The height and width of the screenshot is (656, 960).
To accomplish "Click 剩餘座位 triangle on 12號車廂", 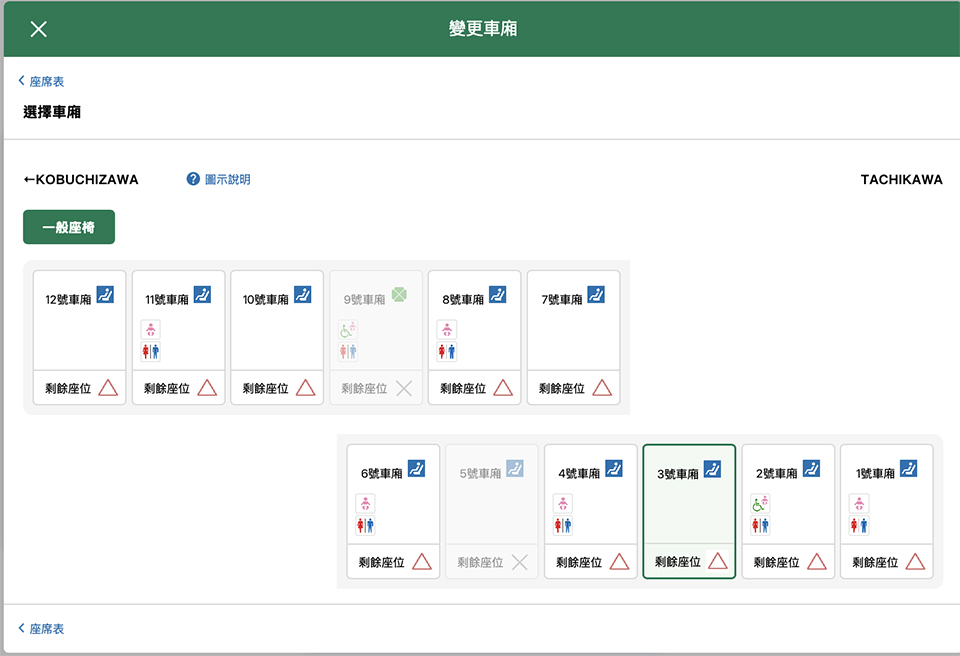I will click(x=108, y=388).
